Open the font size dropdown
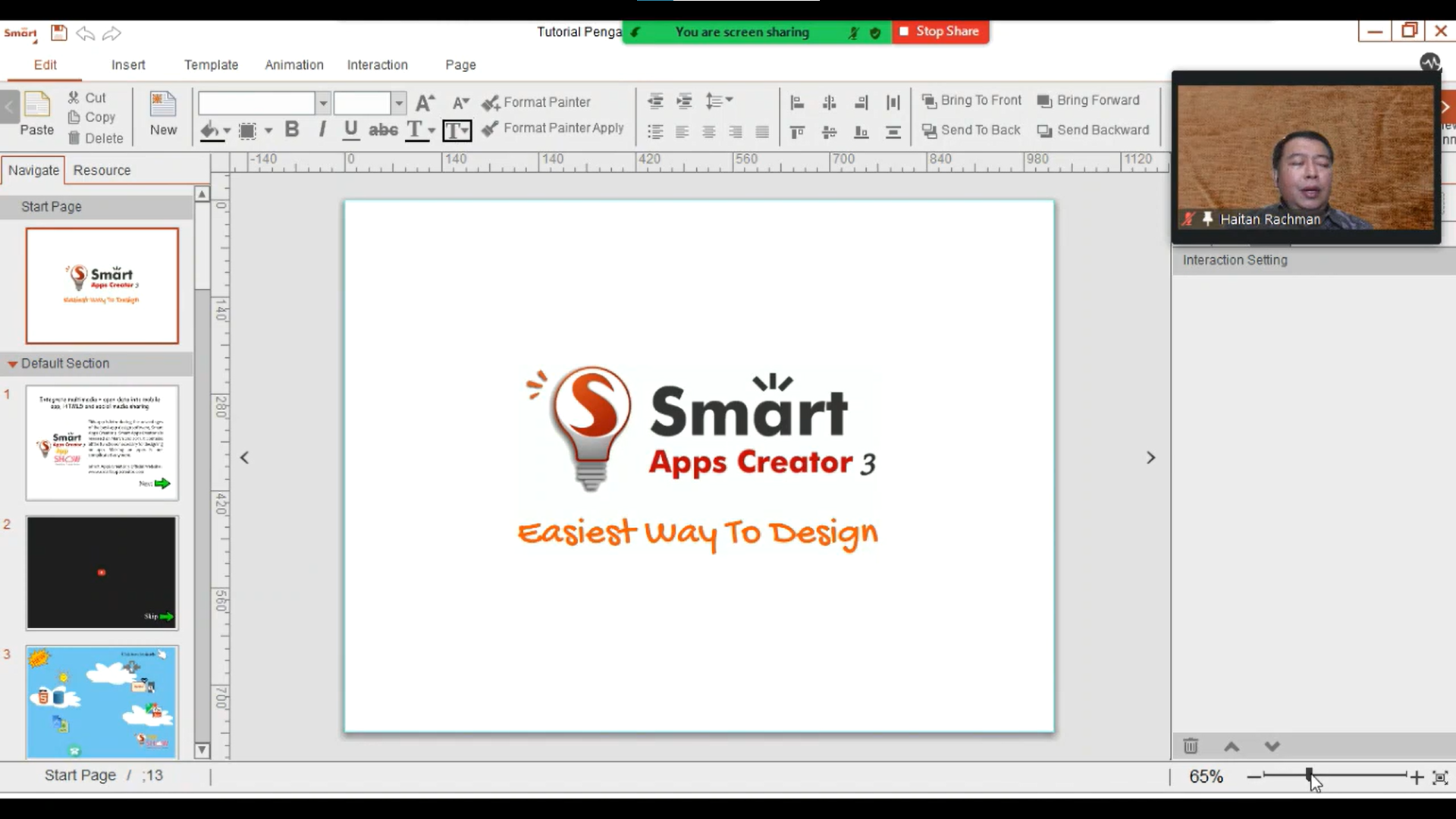The image size is (1456, 819). 399,102
